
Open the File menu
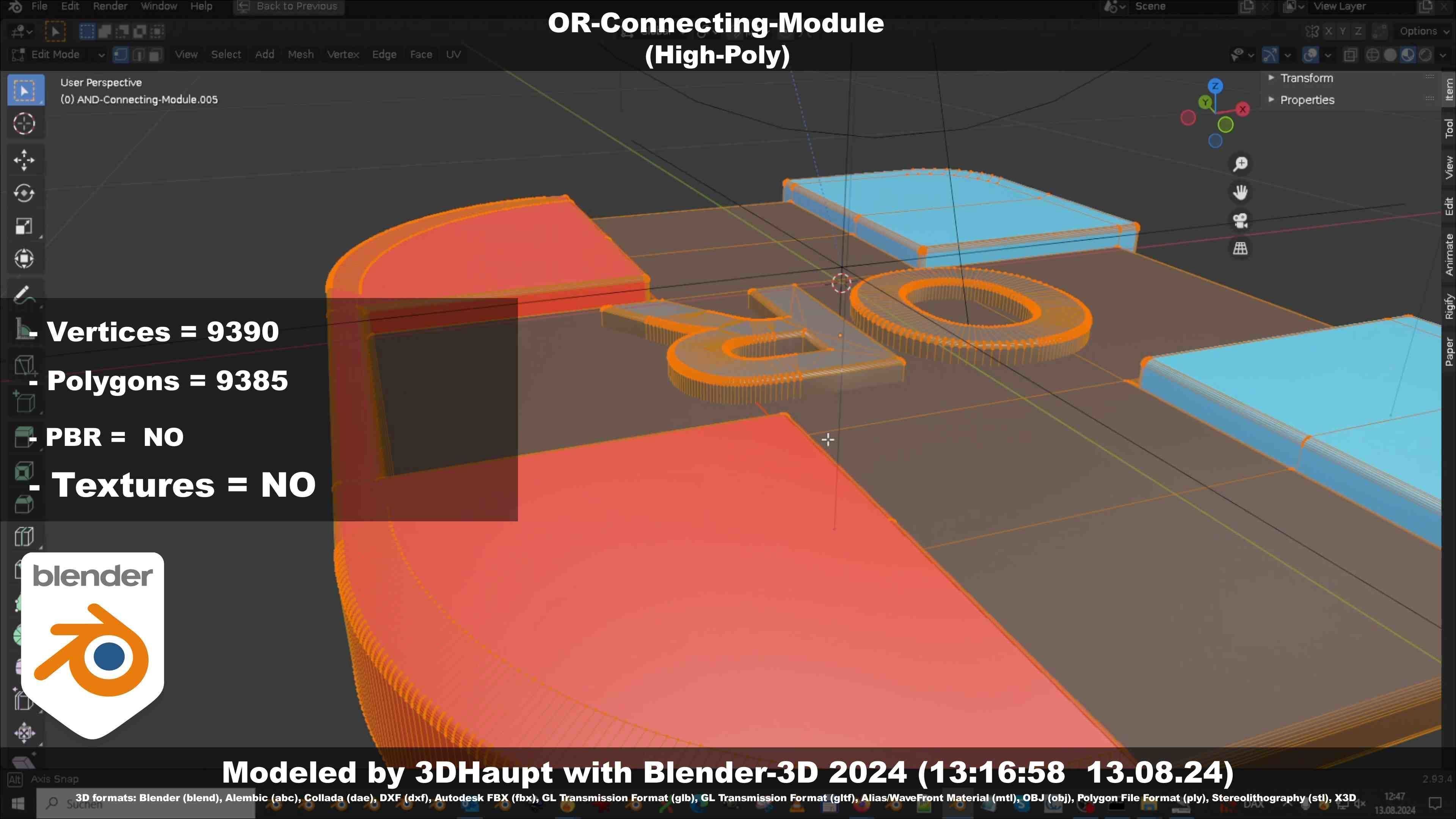(x=39, y=6)
